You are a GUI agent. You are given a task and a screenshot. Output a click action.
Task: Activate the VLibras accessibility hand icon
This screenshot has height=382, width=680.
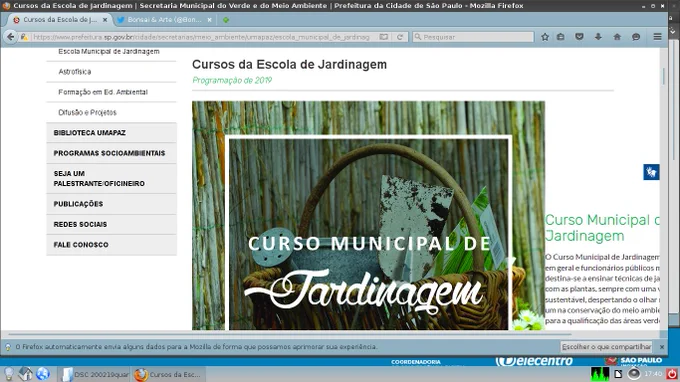[651, 172]
